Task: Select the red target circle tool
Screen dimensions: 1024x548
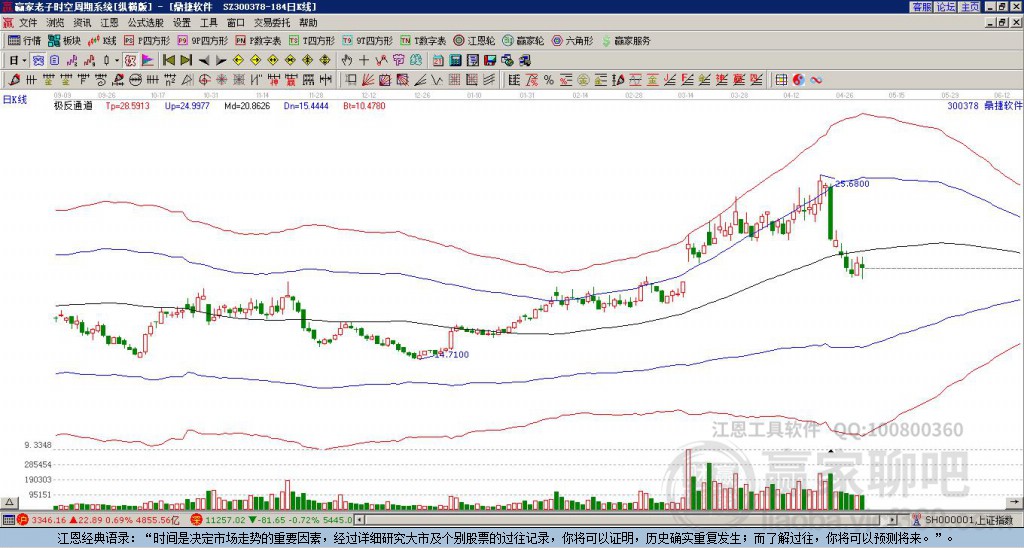Action: click(x=204, y=80)
